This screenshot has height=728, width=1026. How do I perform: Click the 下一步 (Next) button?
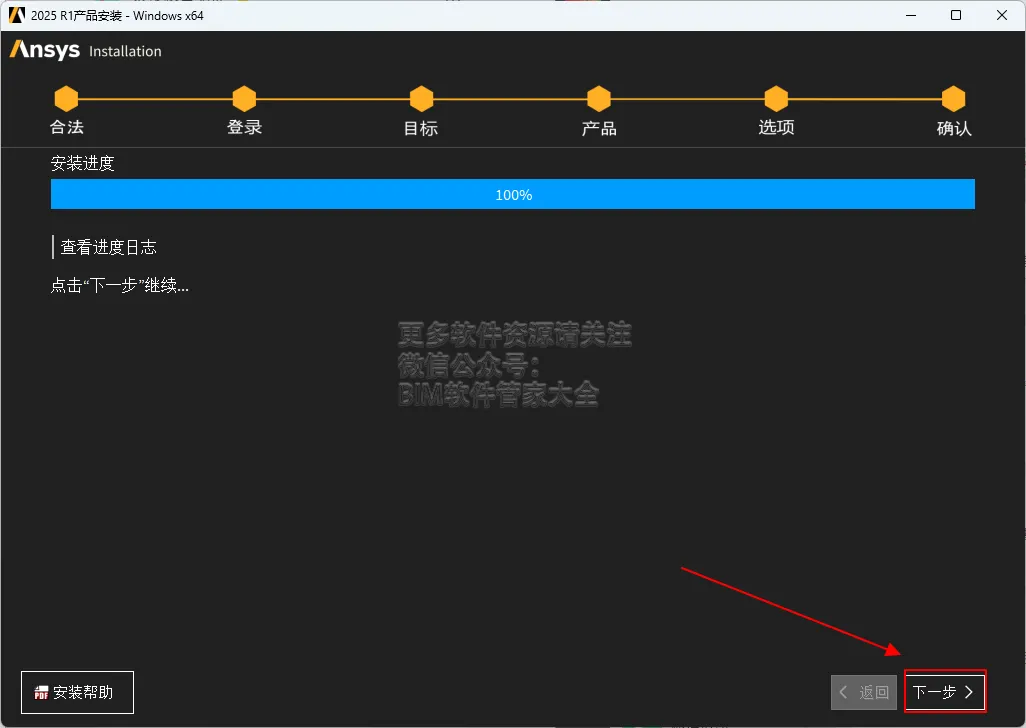pos(944,692)
